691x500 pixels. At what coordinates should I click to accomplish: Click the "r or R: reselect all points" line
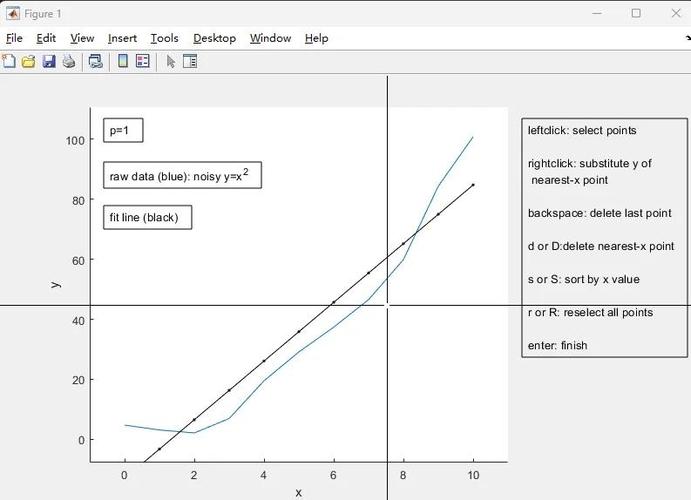pyautogui.click(x=591, y=312)
